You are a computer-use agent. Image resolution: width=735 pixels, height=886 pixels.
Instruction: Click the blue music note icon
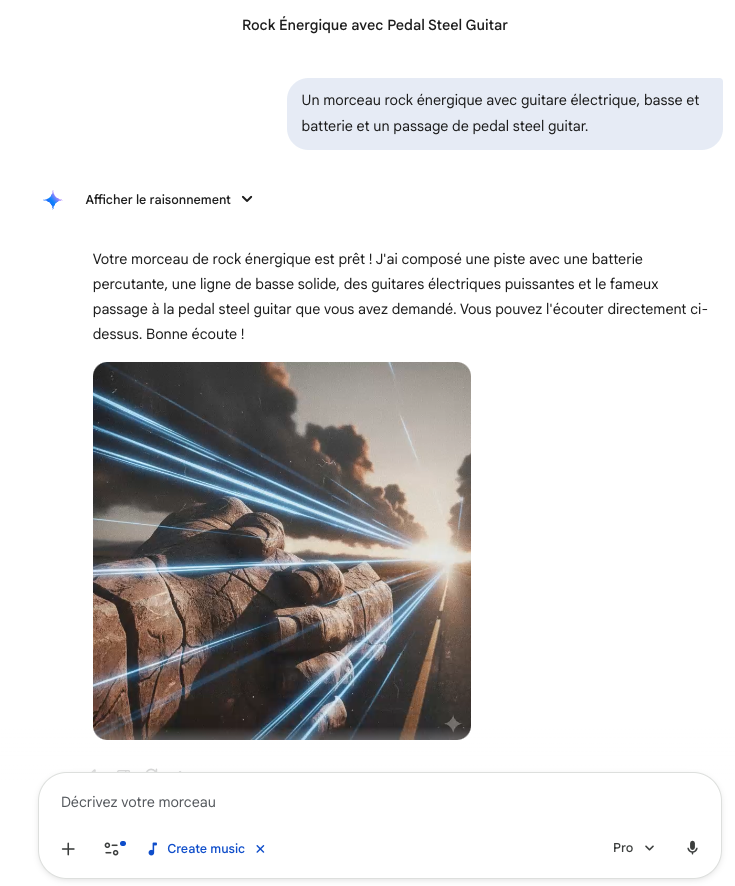152,849
